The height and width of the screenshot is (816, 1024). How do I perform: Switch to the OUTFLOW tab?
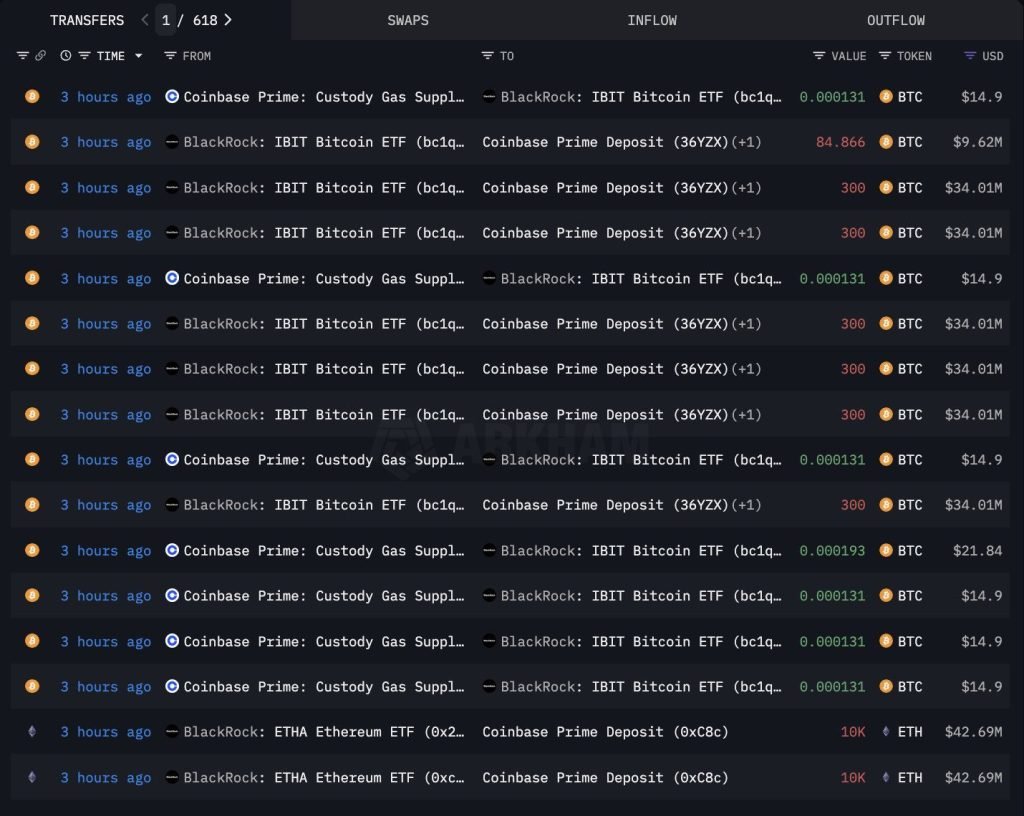[x=895, y=20]
